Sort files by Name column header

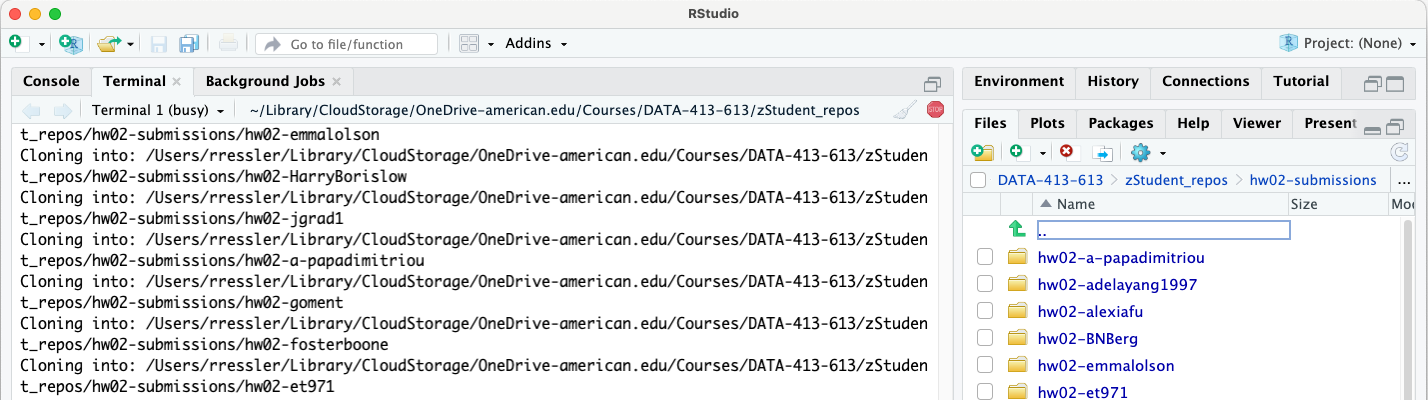click(1159, 204)
